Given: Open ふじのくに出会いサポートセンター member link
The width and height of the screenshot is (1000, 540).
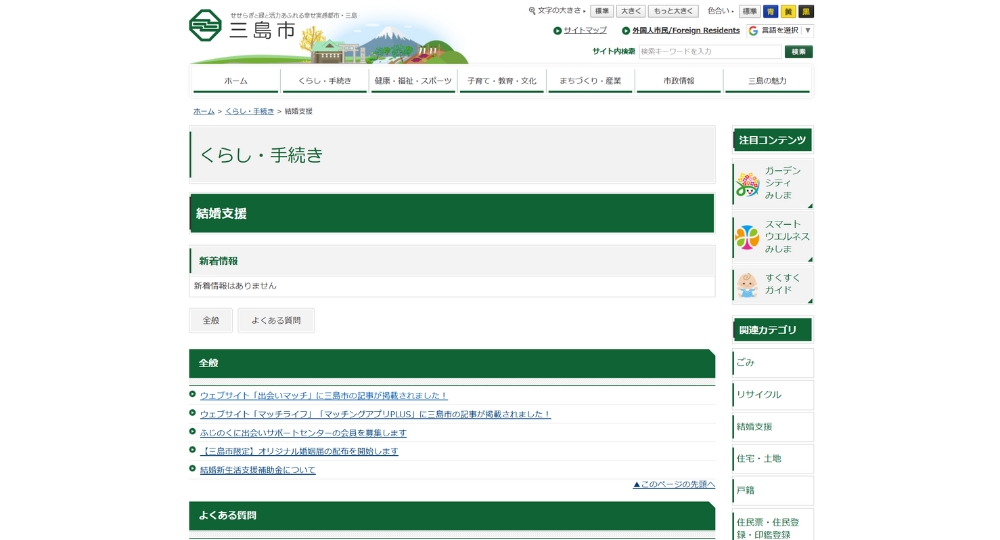Looking at the screenshot, I should pyautogui.click(x=303, y=432).
